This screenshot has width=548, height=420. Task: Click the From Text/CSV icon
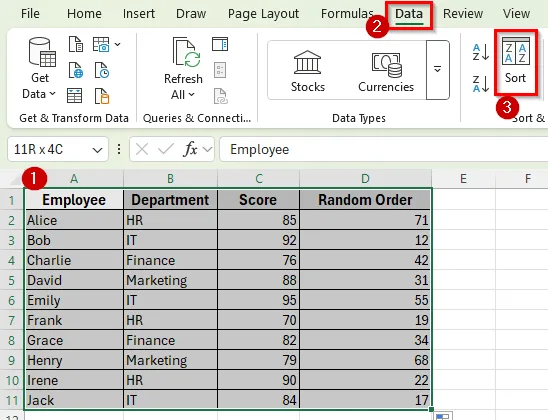pyautogui.click(x=76, y=44)
